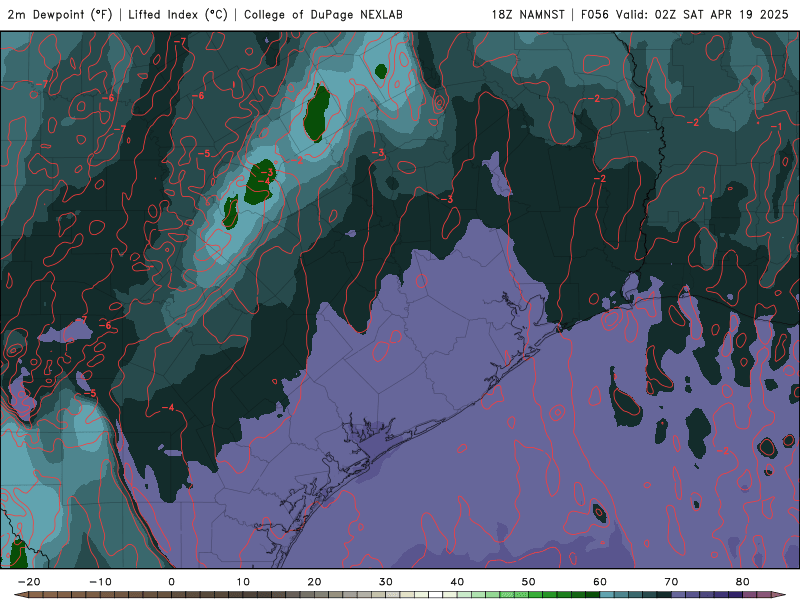Click the bright green colorbar segment below 50
Viewport: 800px width, 600px height.
pyautogui.click(x=521, y=595)
